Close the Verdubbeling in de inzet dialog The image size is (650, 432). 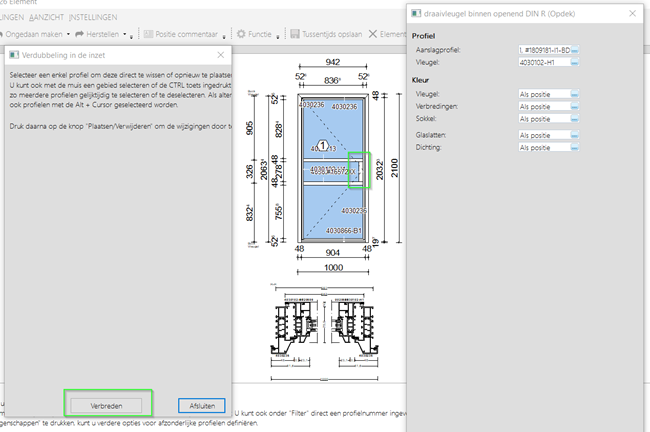point(221,55)
